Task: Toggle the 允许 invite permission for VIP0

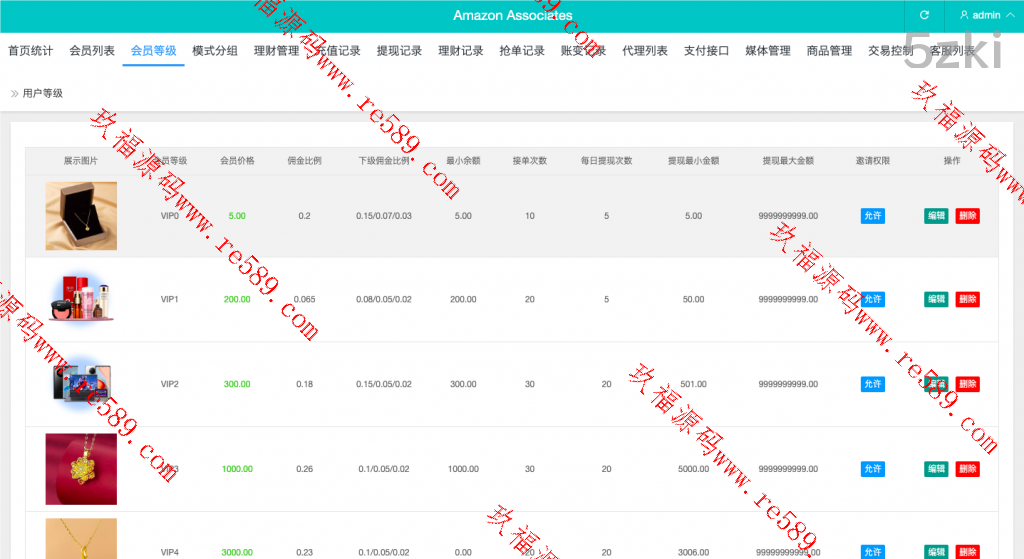Action: pos(872,216)
